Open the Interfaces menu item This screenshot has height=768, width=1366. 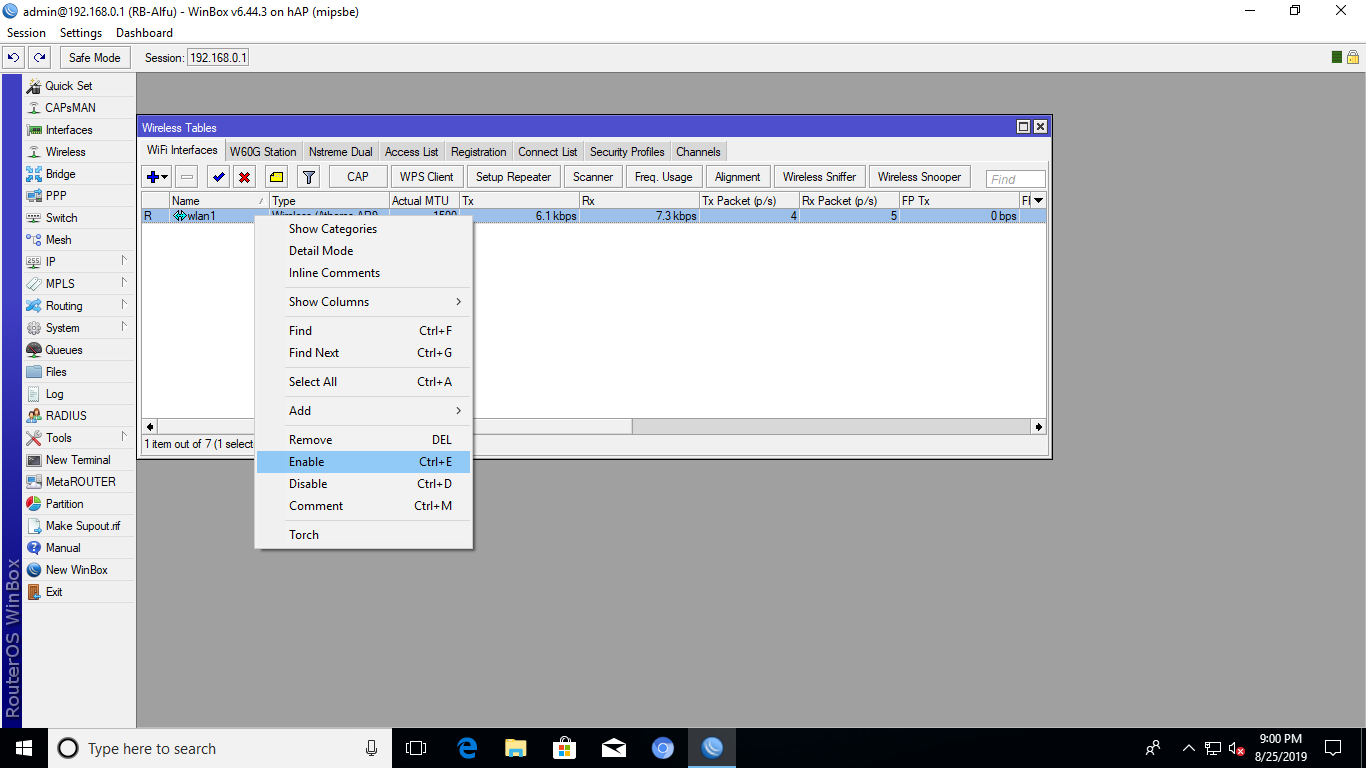pyautogui.click(x=78, y=130)
